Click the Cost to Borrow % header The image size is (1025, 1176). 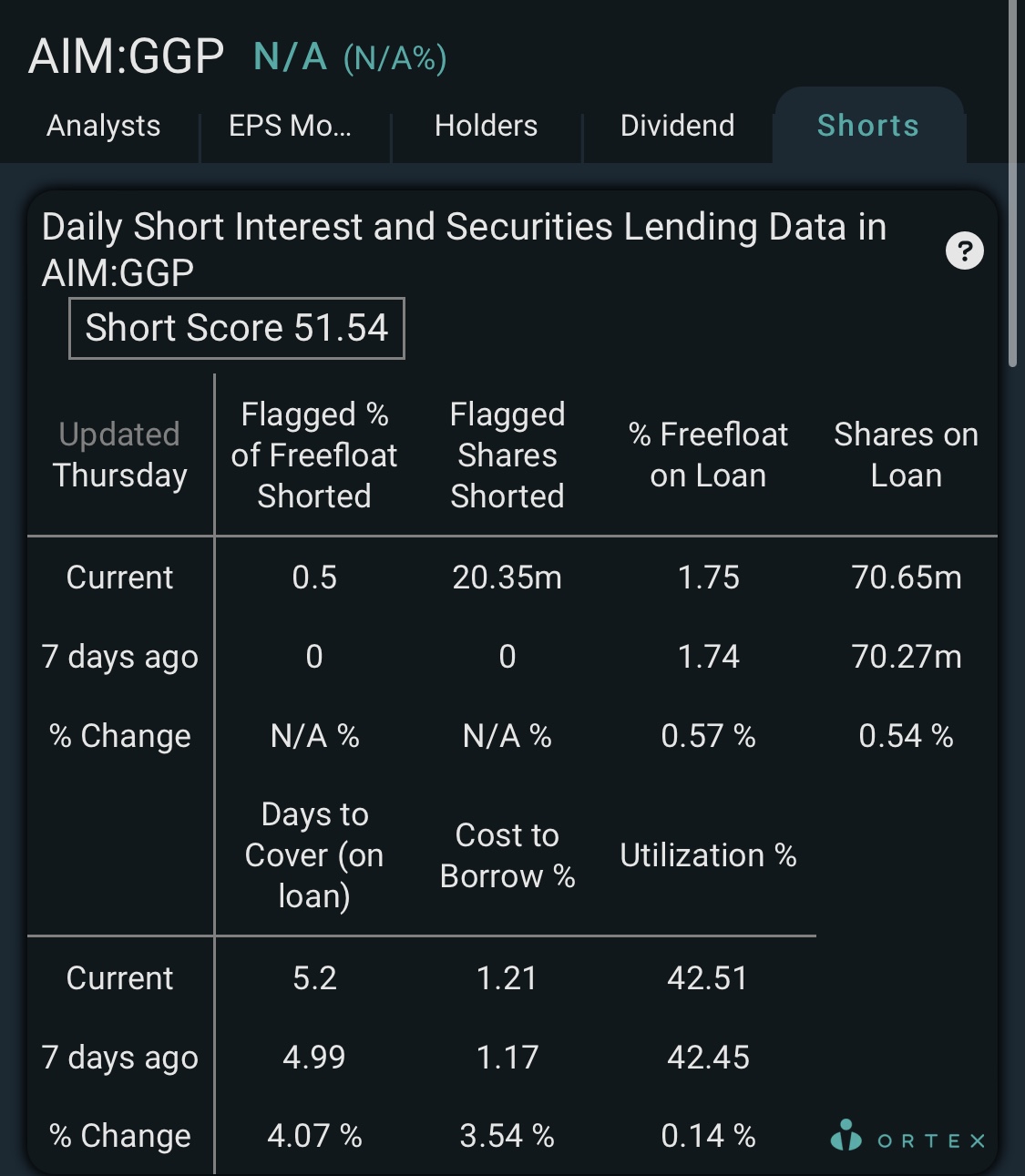pos(507,855)
